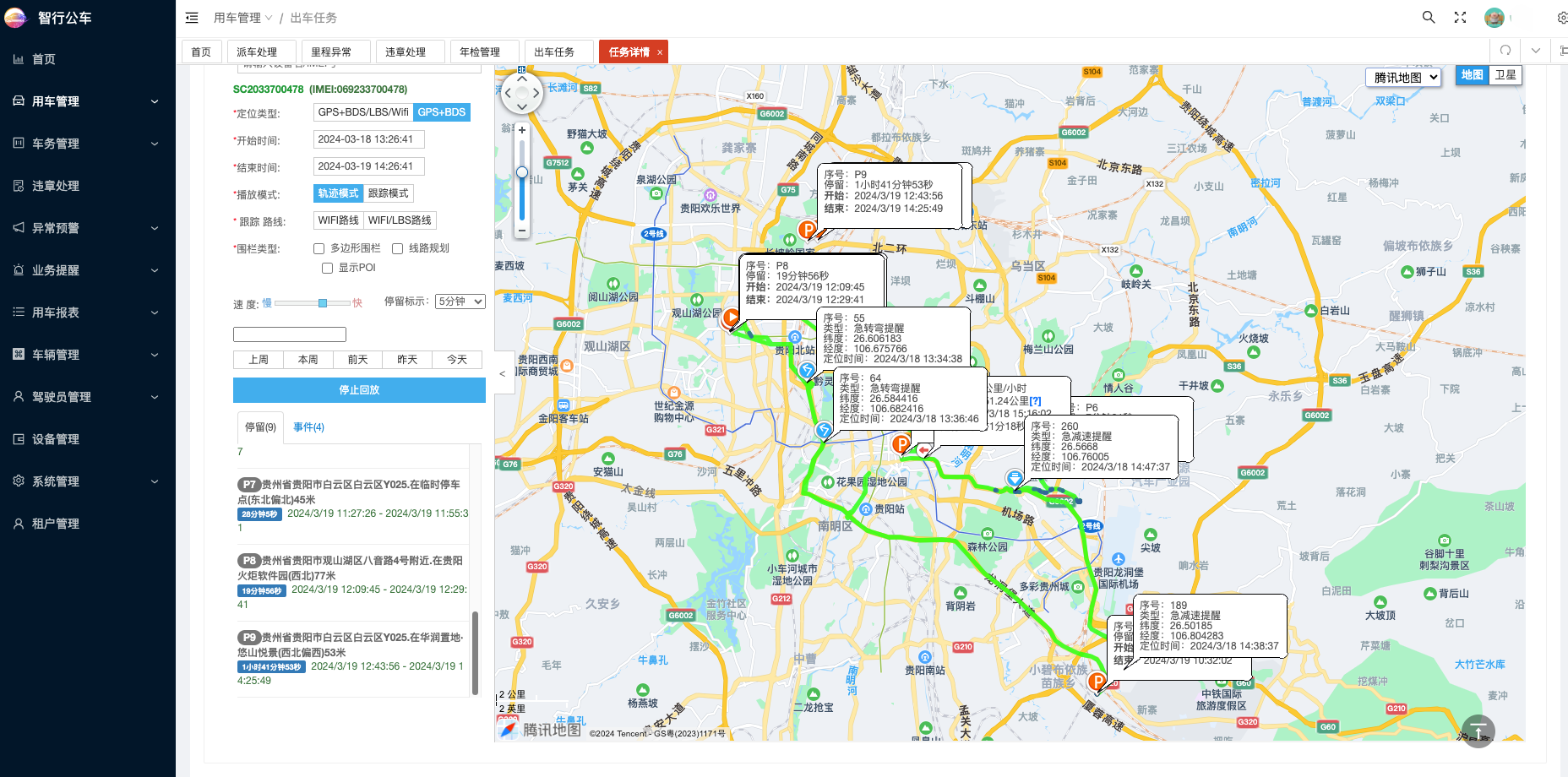Image resolution: width=1568 pixels, height=777 pixels.
Task: Enable the 线路规划 checkbox
Action: (398, 248)
